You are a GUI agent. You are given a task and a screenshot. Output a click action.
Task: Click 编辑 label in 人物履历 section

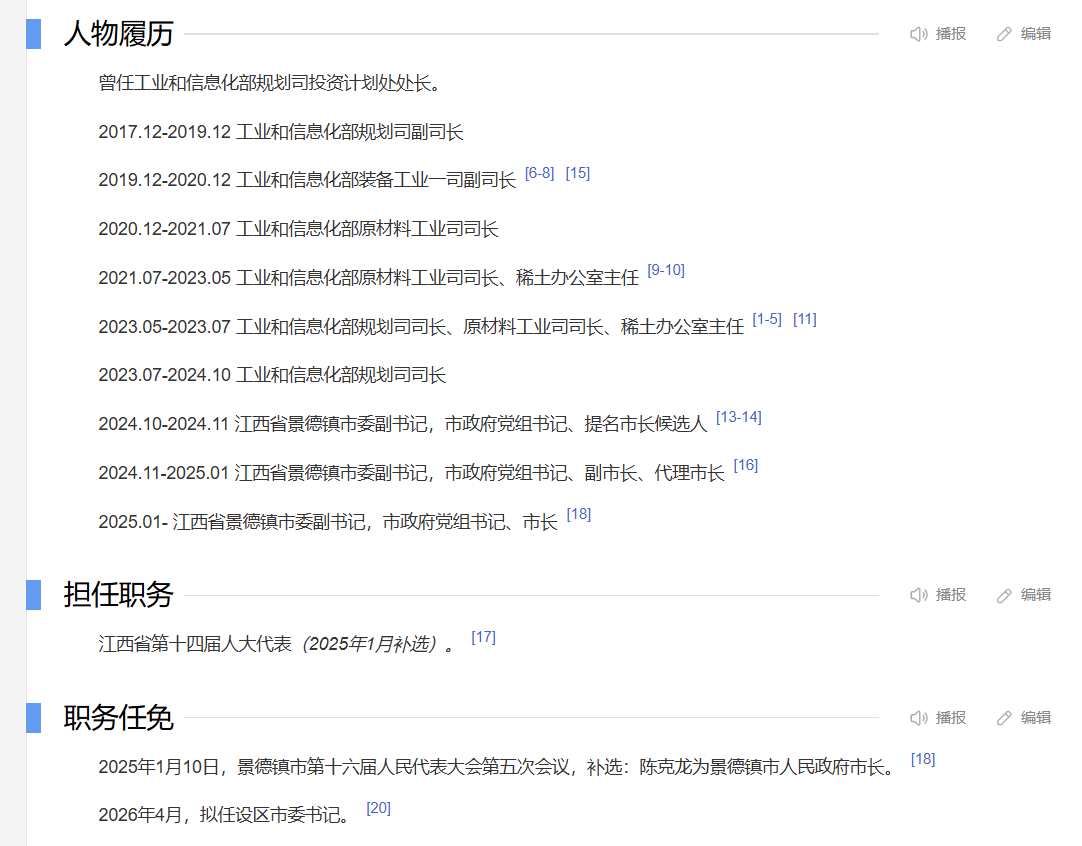pos(1036,34)
